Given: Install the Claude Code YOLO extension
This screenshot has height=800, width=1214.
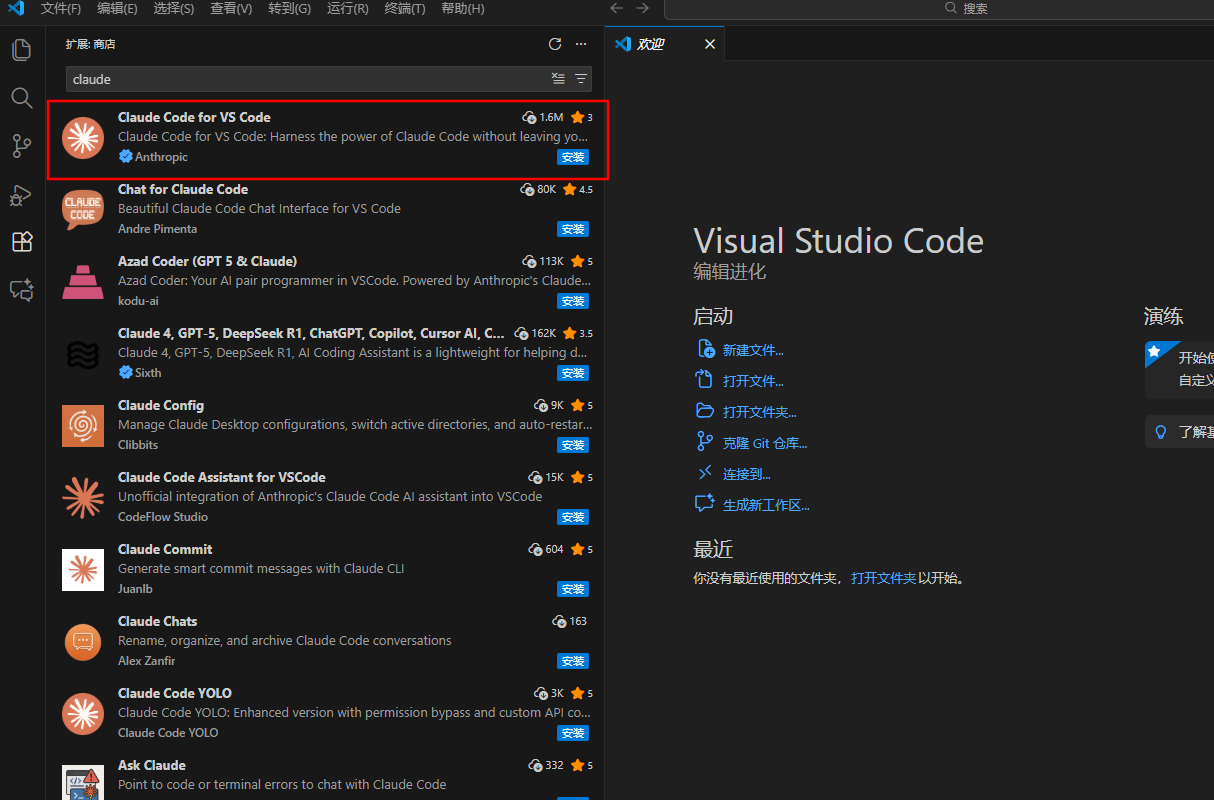Looking at the screenshot, I should [x=573, y=733].
